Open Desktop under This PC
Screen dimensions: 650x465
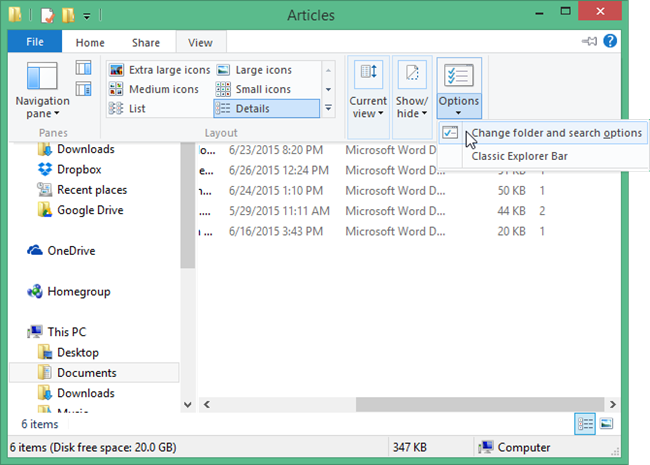coord(78,353)
